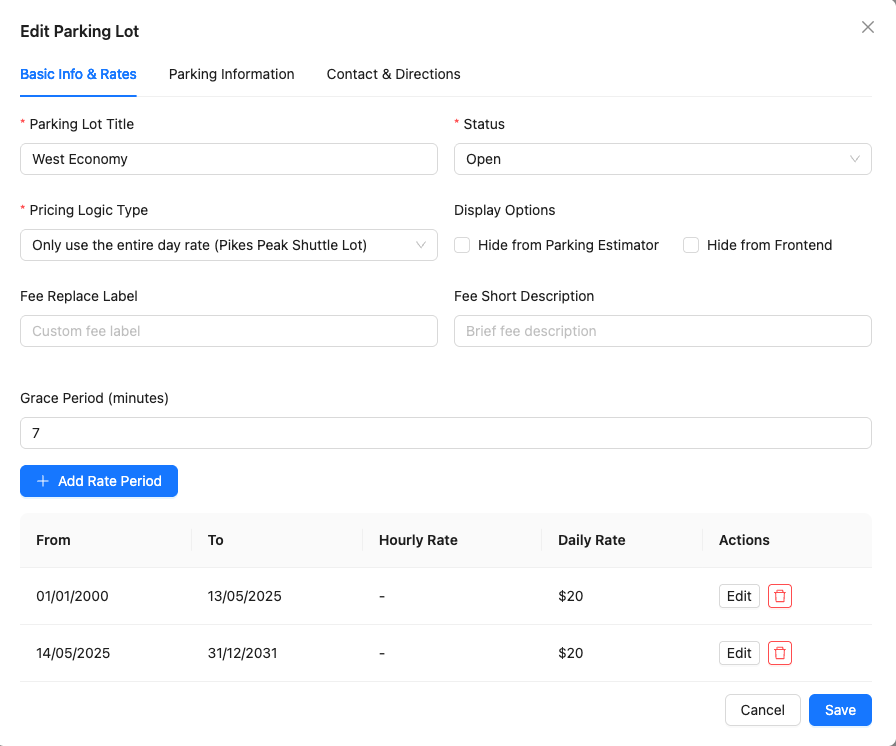The image size is (896, 746).
Task: Click the Grace Period minutes field
Action: pos(445,433)
